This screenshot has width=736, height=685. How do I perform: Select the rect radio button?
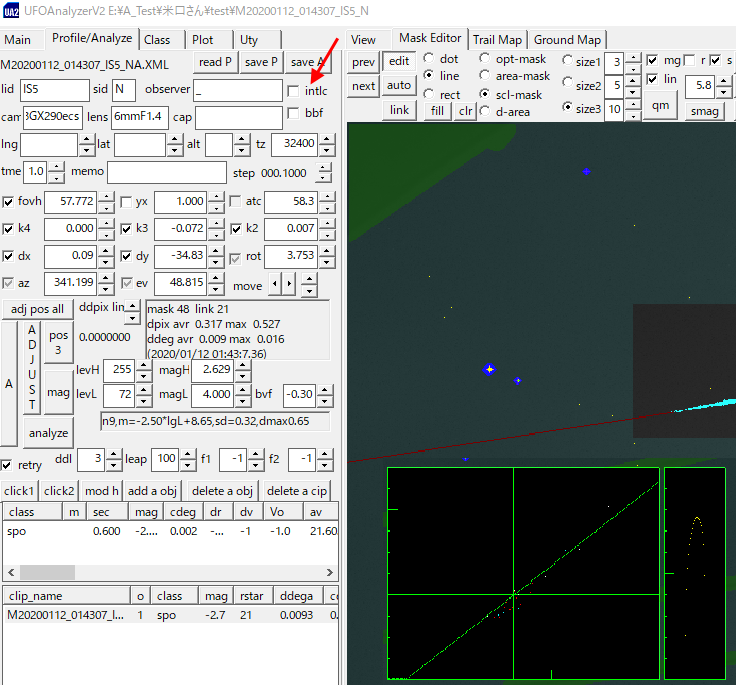tap(429, 95)
